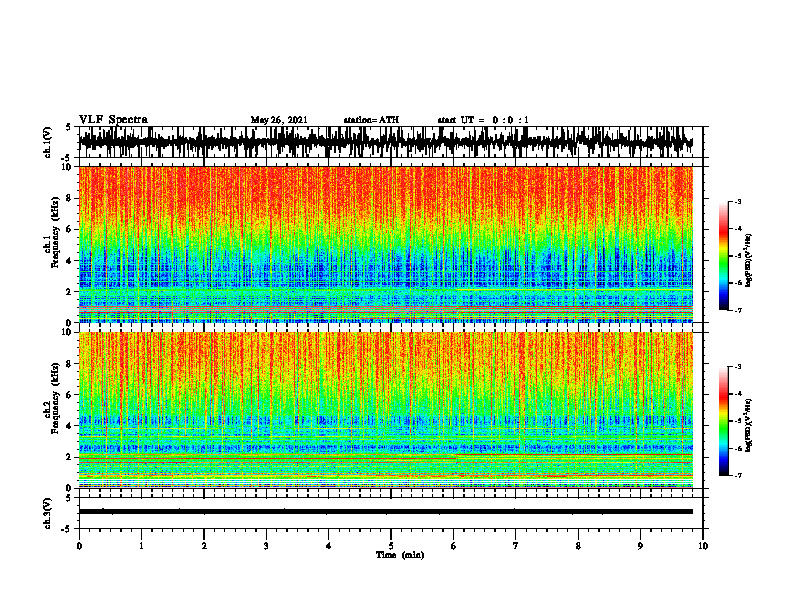Click the ch.3(V) axis label
792x612 pixels.
47,513
